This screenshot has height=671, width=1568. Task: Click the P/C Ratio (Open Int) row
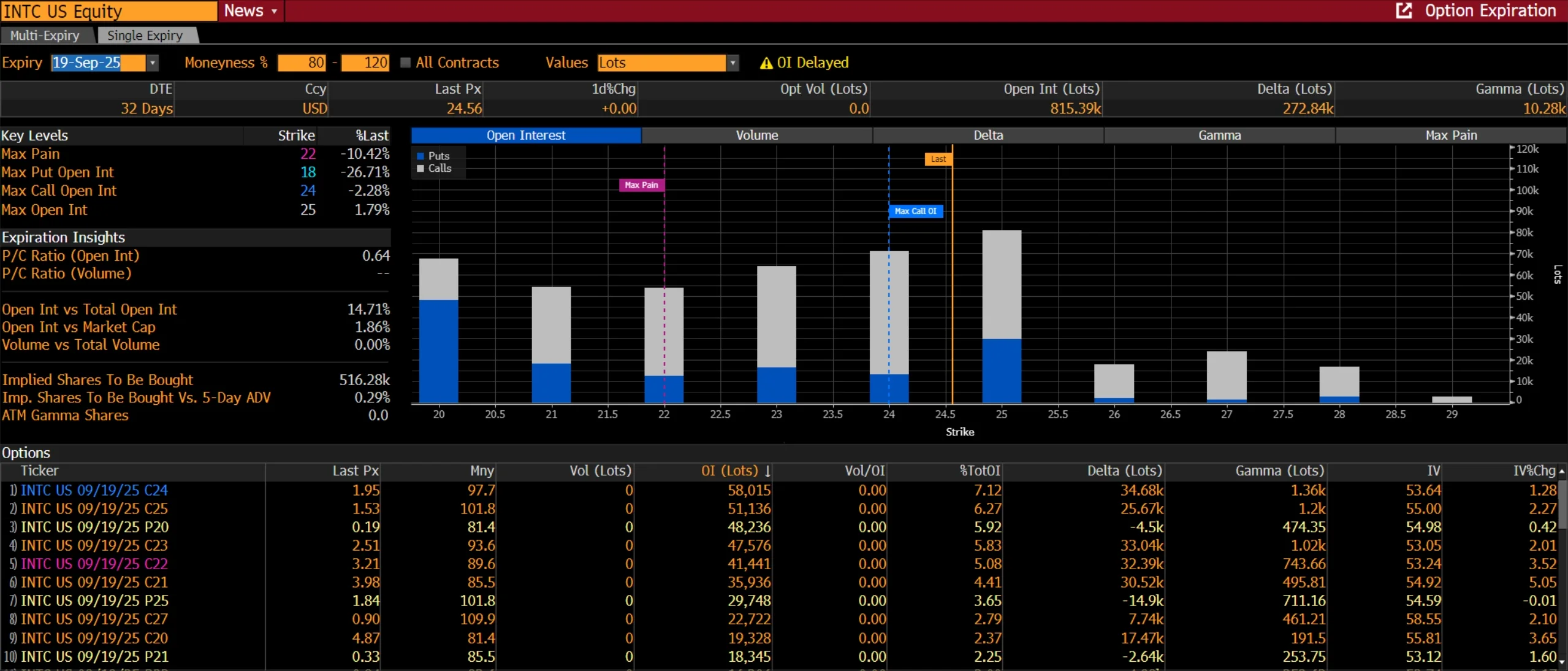[x=196, y=256]
